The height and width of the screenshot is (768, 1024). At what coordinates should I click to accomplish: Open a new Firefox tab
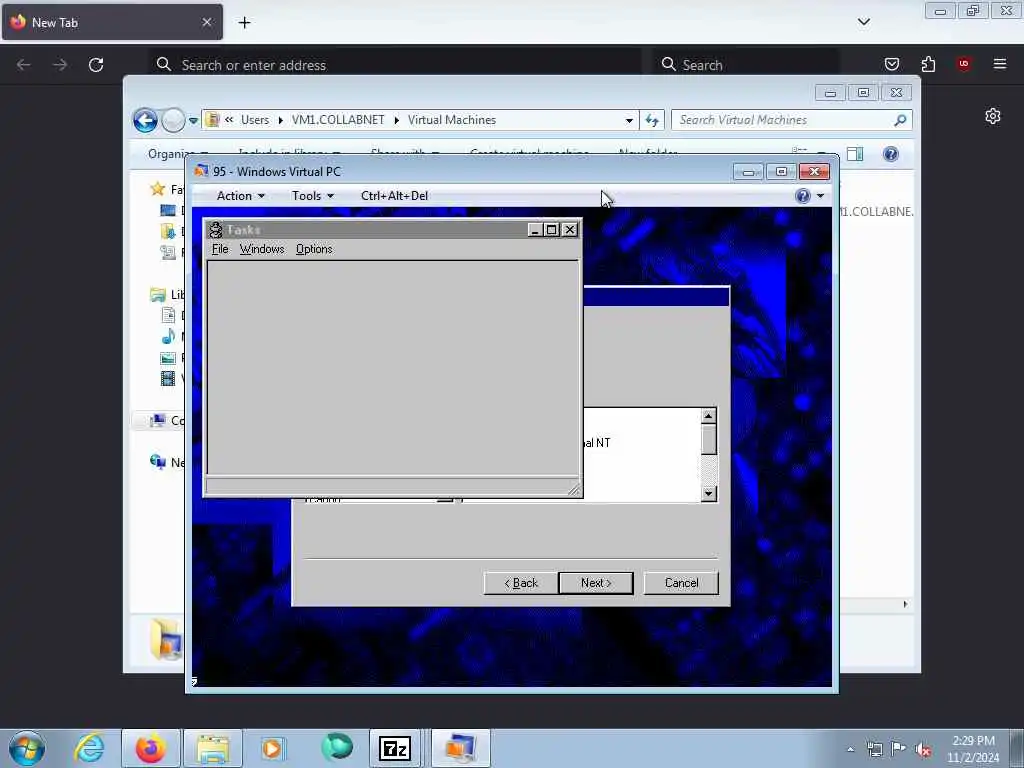coord(244,23)
